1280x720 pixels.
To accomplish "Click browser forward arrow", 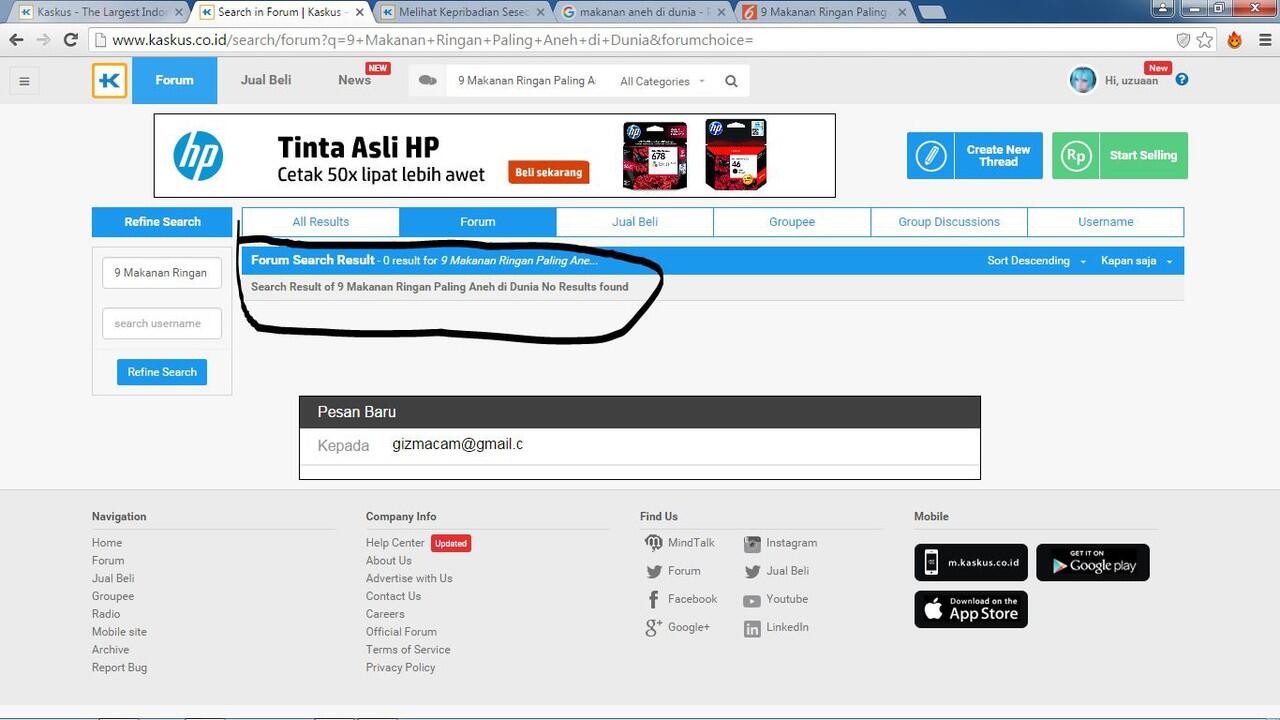I will point(43,40).
